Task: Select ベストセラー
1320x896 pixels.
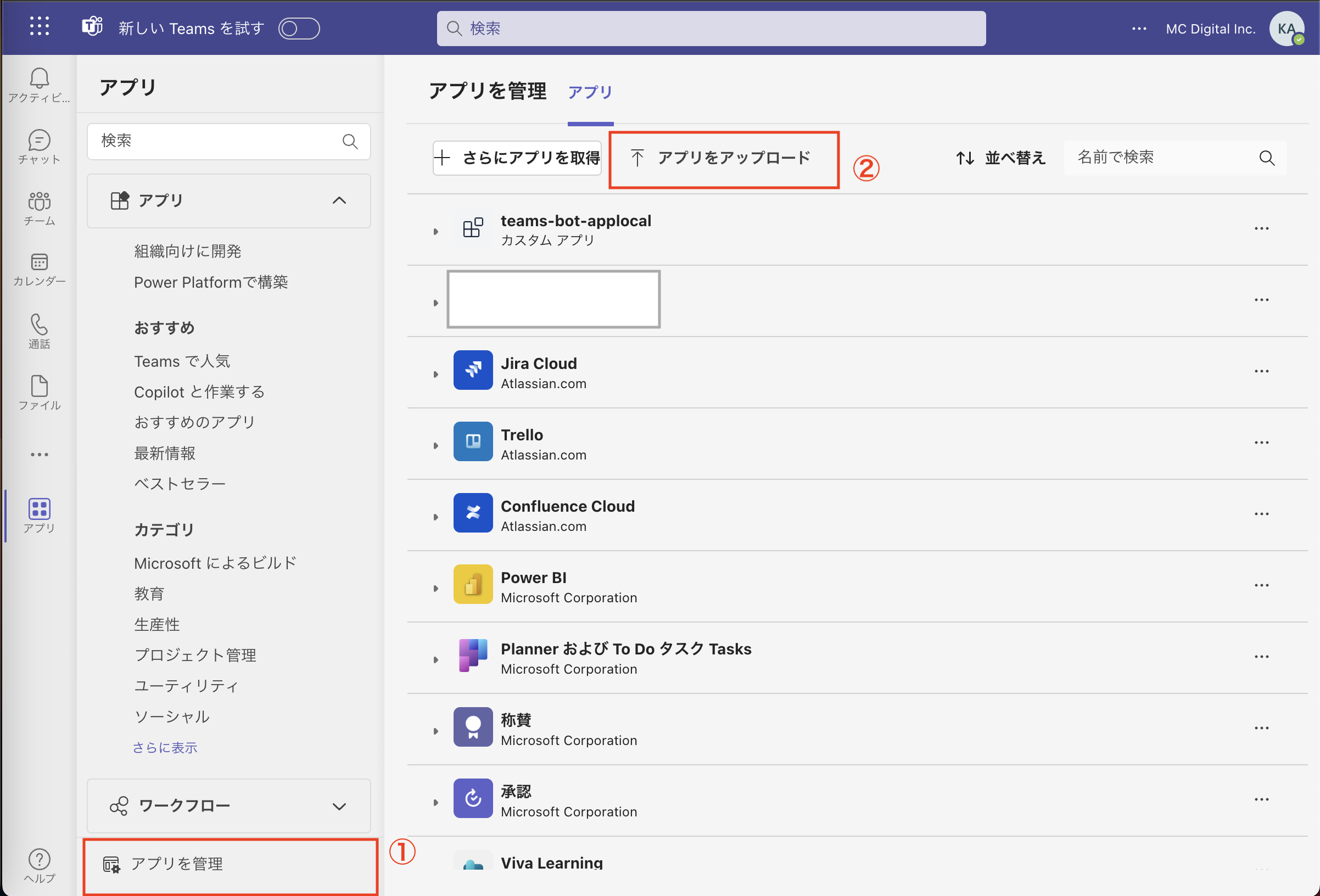Action: pos(180,484)
